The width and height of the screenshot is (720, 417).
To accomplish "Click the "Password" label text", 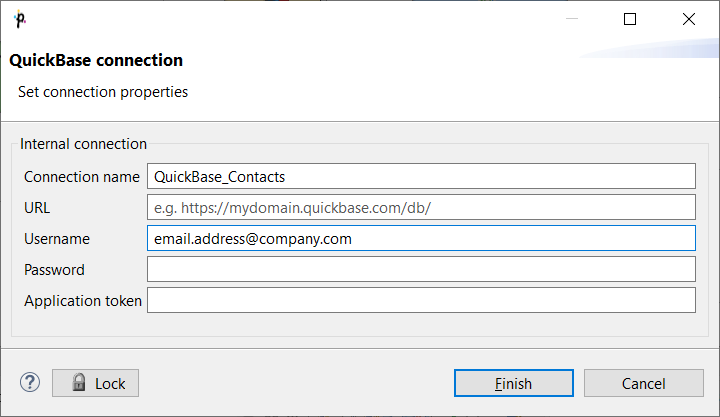I will 54,270.
